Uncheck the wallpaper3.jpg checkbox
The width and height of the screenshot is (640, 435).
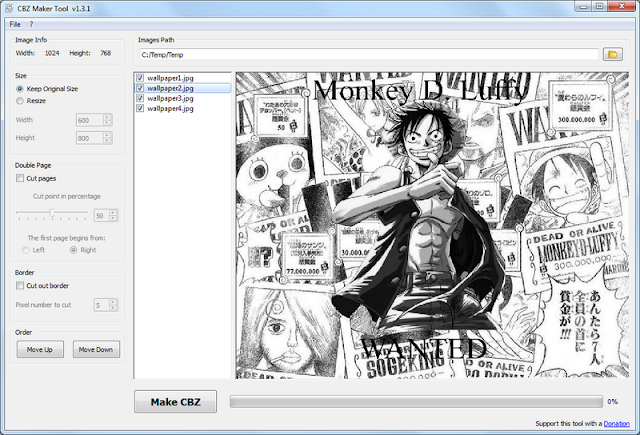(x=140, y=98)
